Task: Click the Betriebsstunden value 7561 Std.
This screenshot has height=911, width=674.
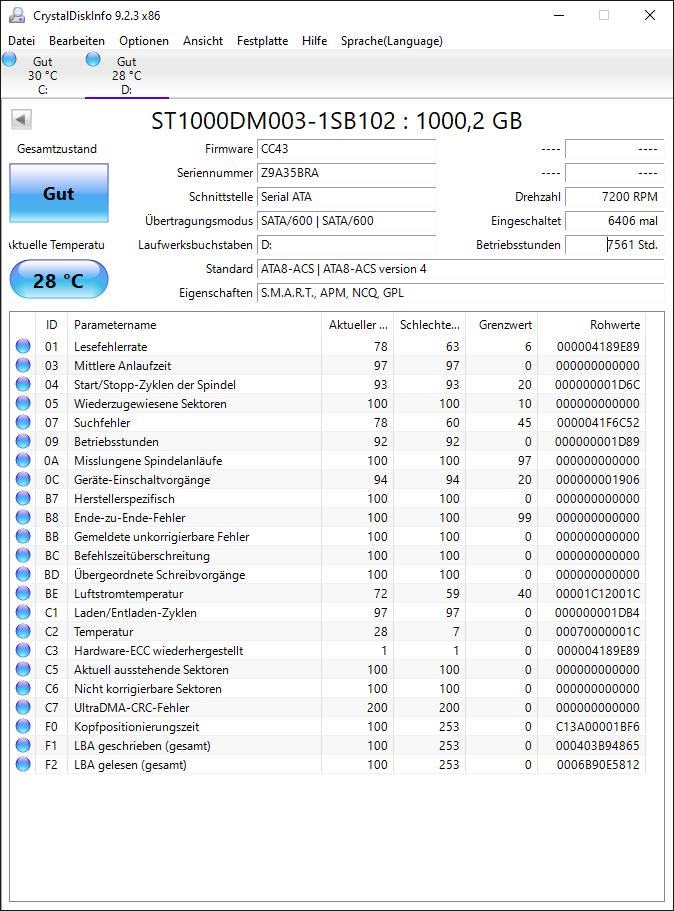Action: click(614, 245)
